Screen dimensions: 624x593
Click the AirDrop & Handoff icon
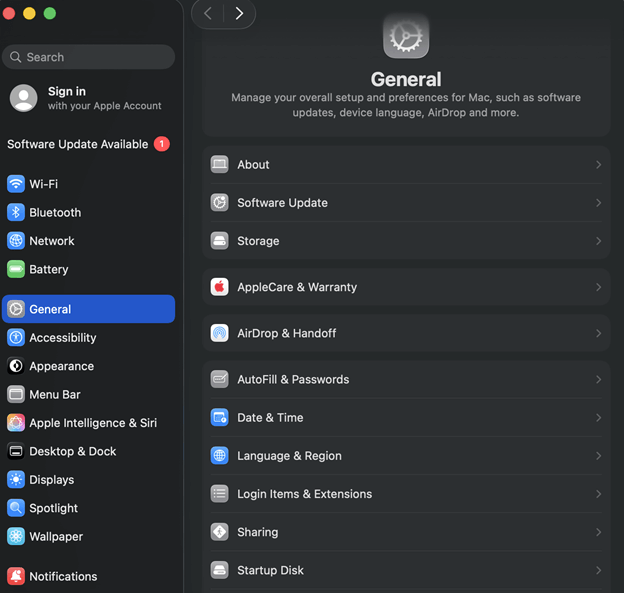click(220, 333)
